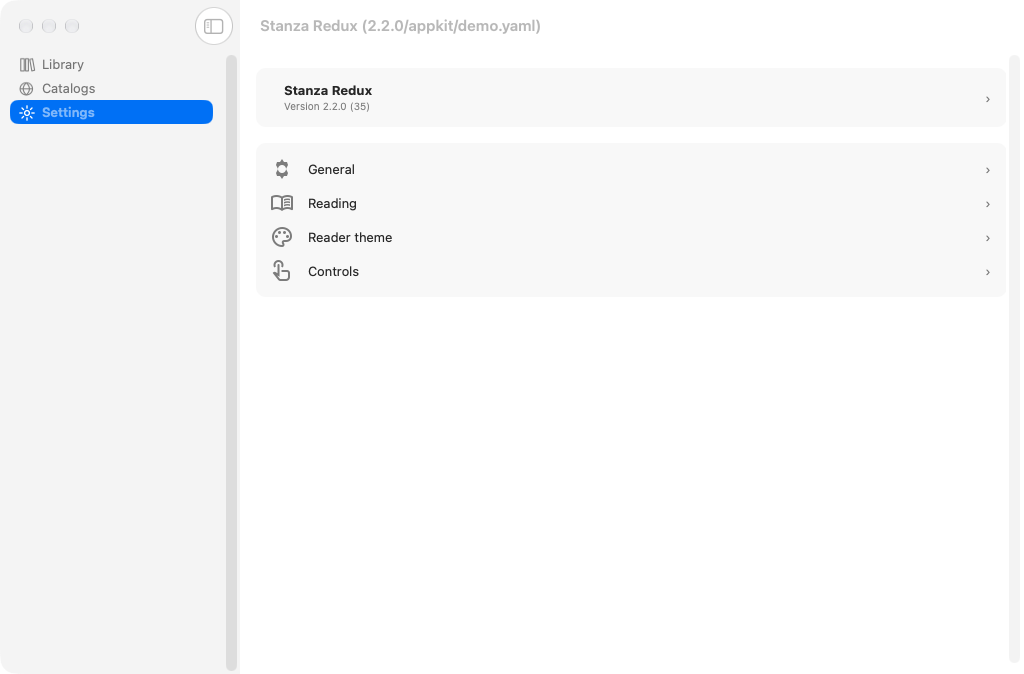
Task: Expand the Stanza Redux row chevron
Action: [x=987, y=99]
